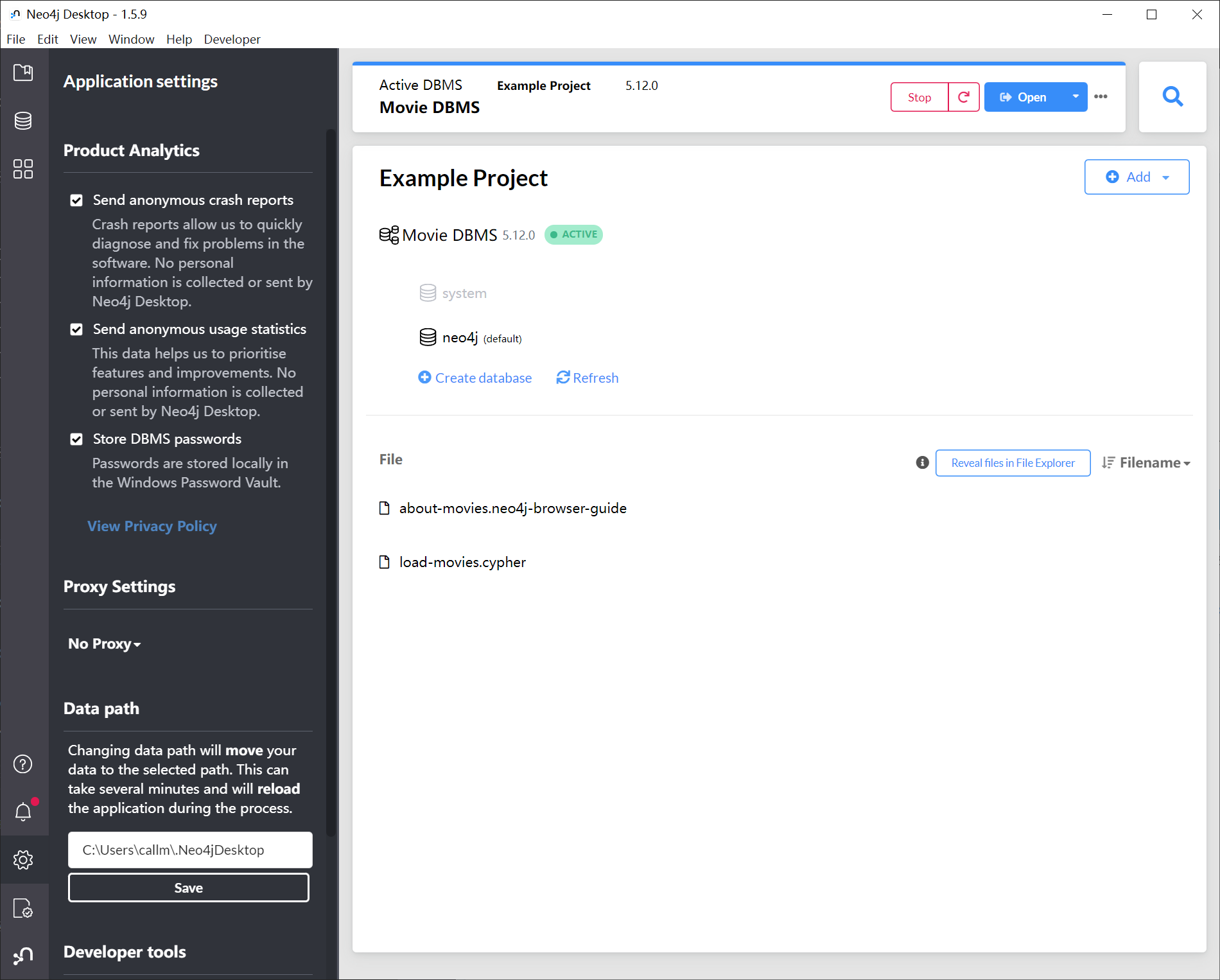Click Reveal files in File Explorer
Viewport: 1220px width, 980px height.
(x=1013, y=463)
